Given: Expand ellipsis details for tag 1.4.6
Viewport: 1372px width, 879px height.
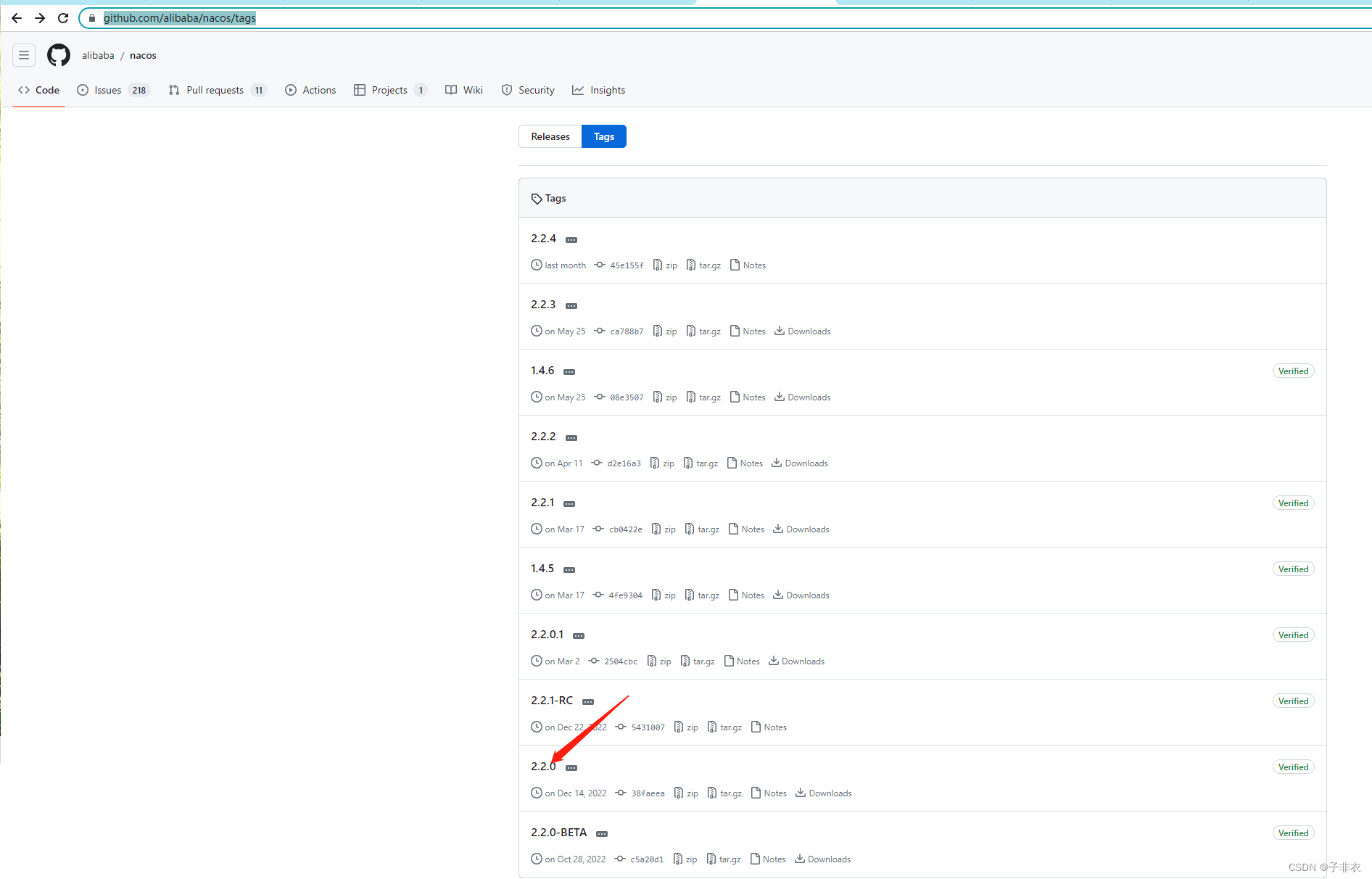Looking at the screenshot, I should (x=569, y=372).
